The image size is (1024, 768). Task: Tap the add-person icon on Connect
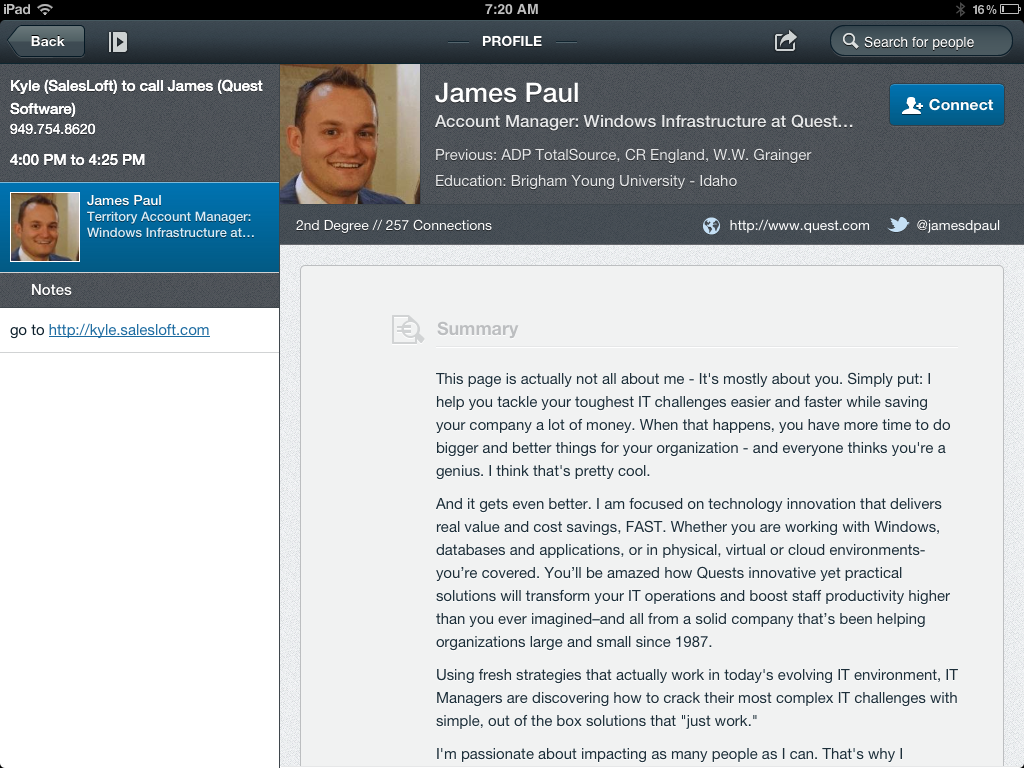tap(911, 105)
